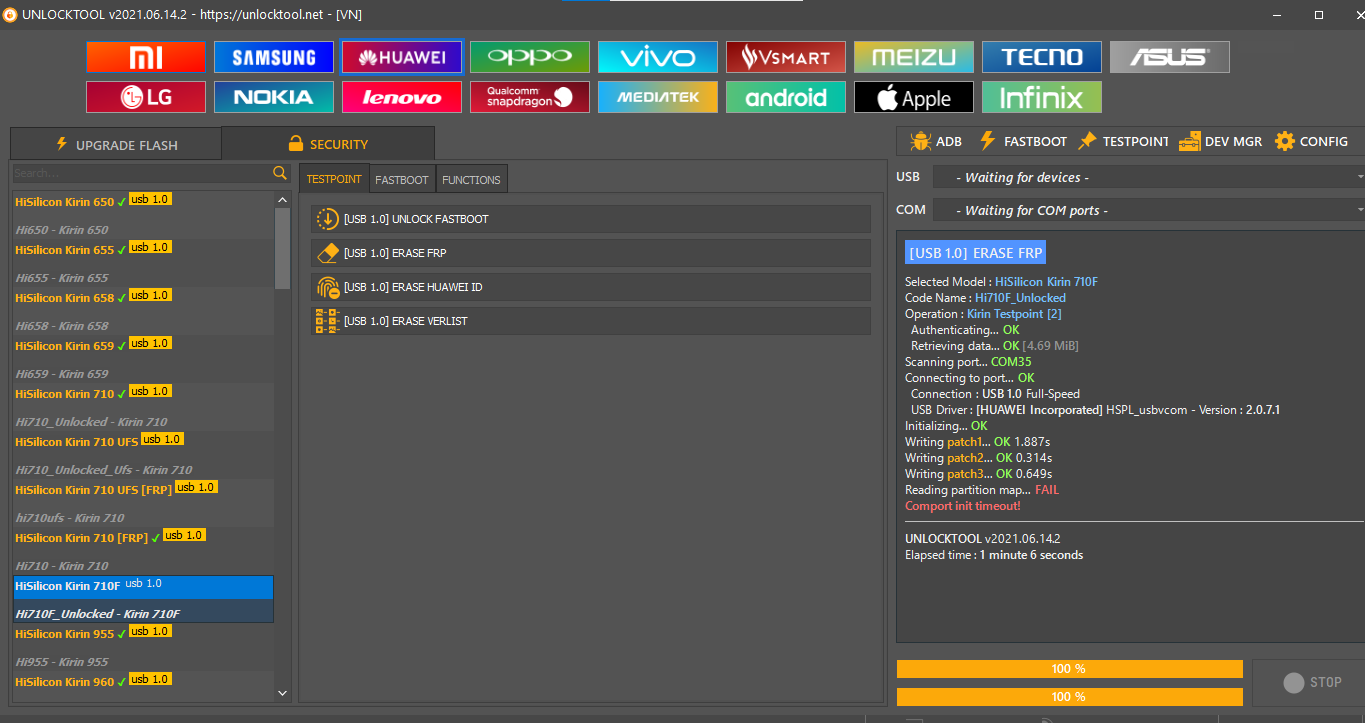Image resolution: width=1365 pixels, height=723 pixels.
Task: Open the FASTBOOT sub-tab
Action: tap(402, 179)
